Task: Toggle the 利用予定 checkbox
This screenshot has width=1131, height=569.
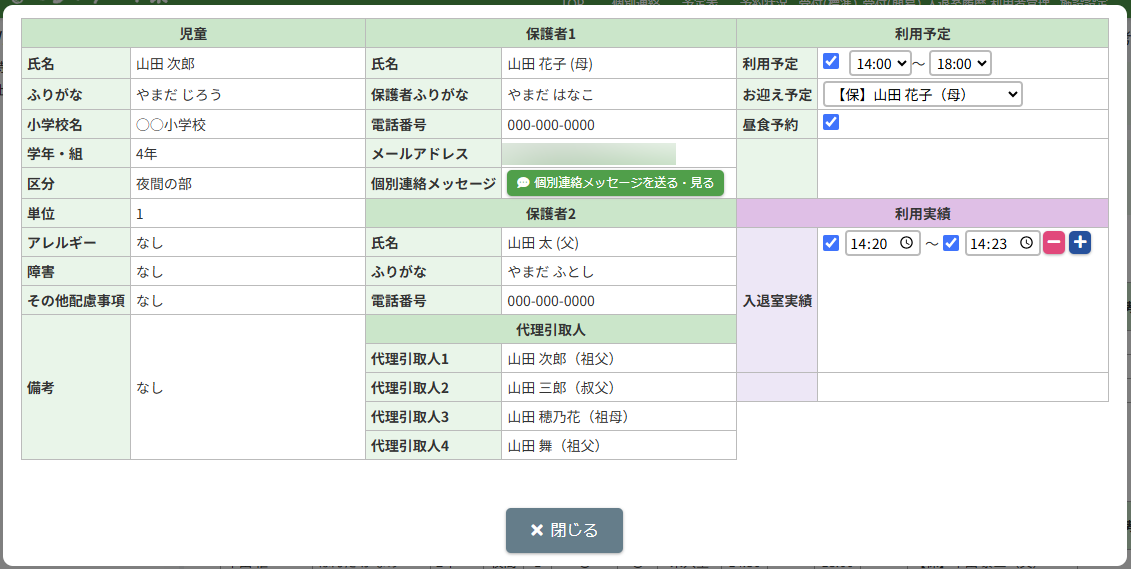Action: coord(831,62)
